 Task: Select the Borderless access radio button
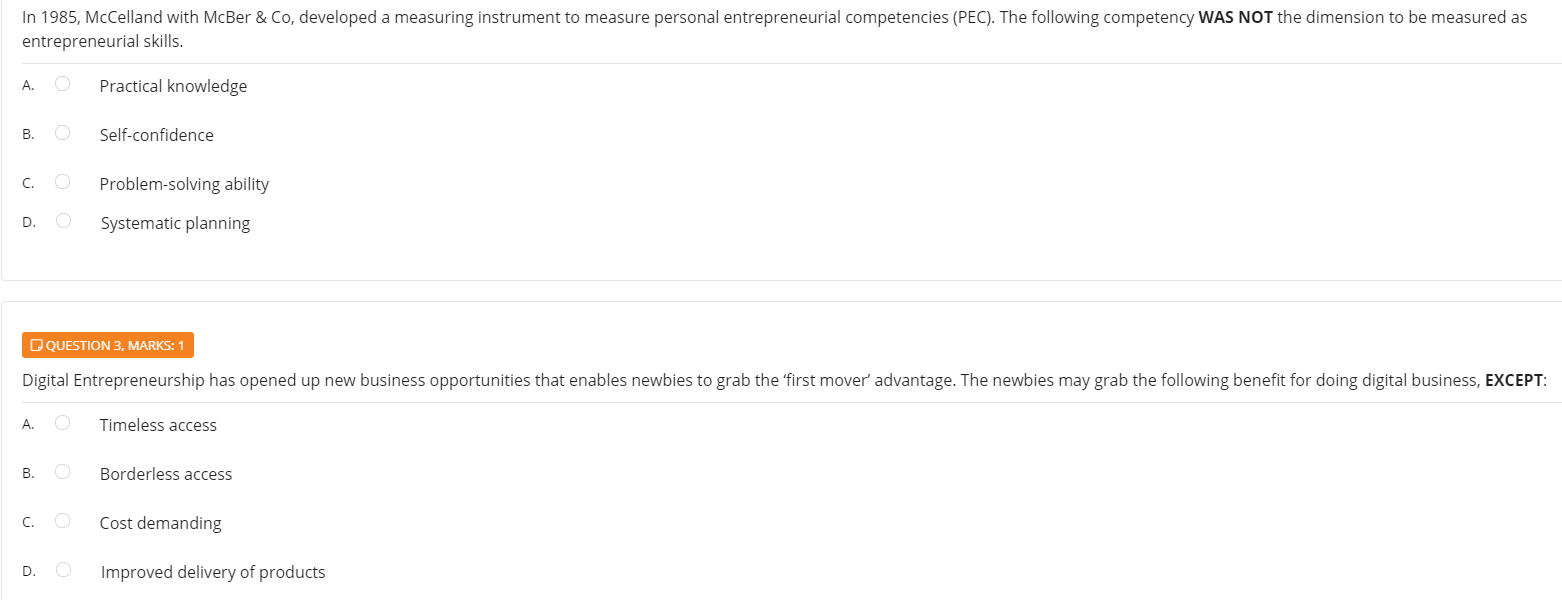(x=62, y=472)
